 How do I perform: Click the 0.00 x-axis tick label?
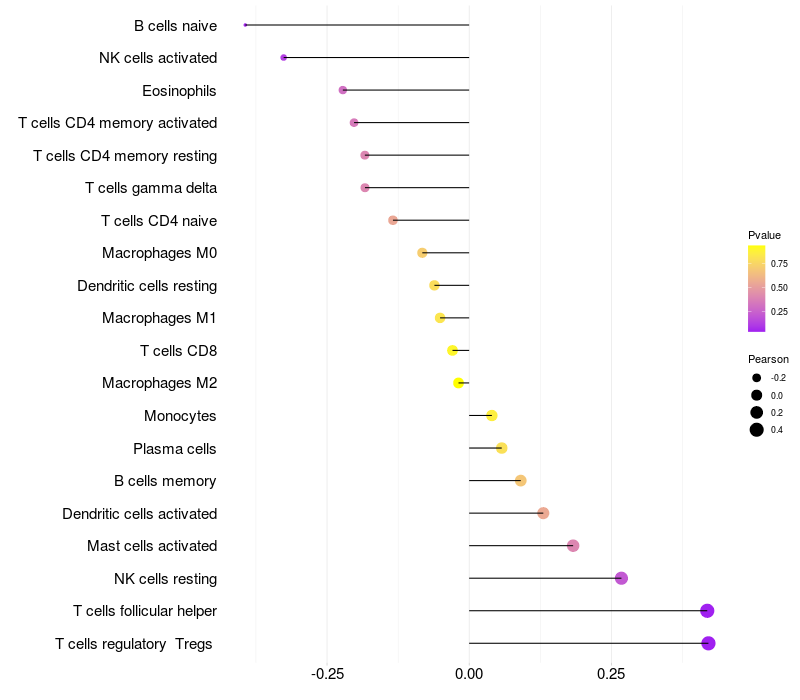[469, 675]
